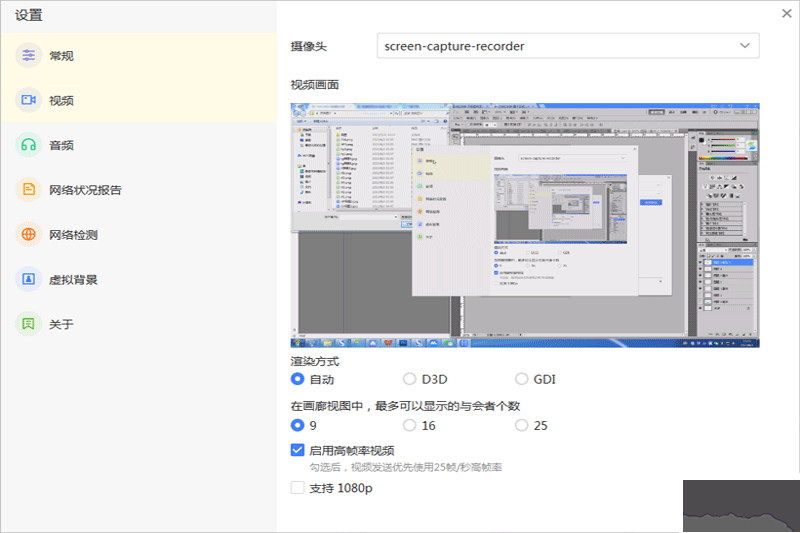Close the settings dialog with X
The image size is (800, 533).
[x=785, y=13]
